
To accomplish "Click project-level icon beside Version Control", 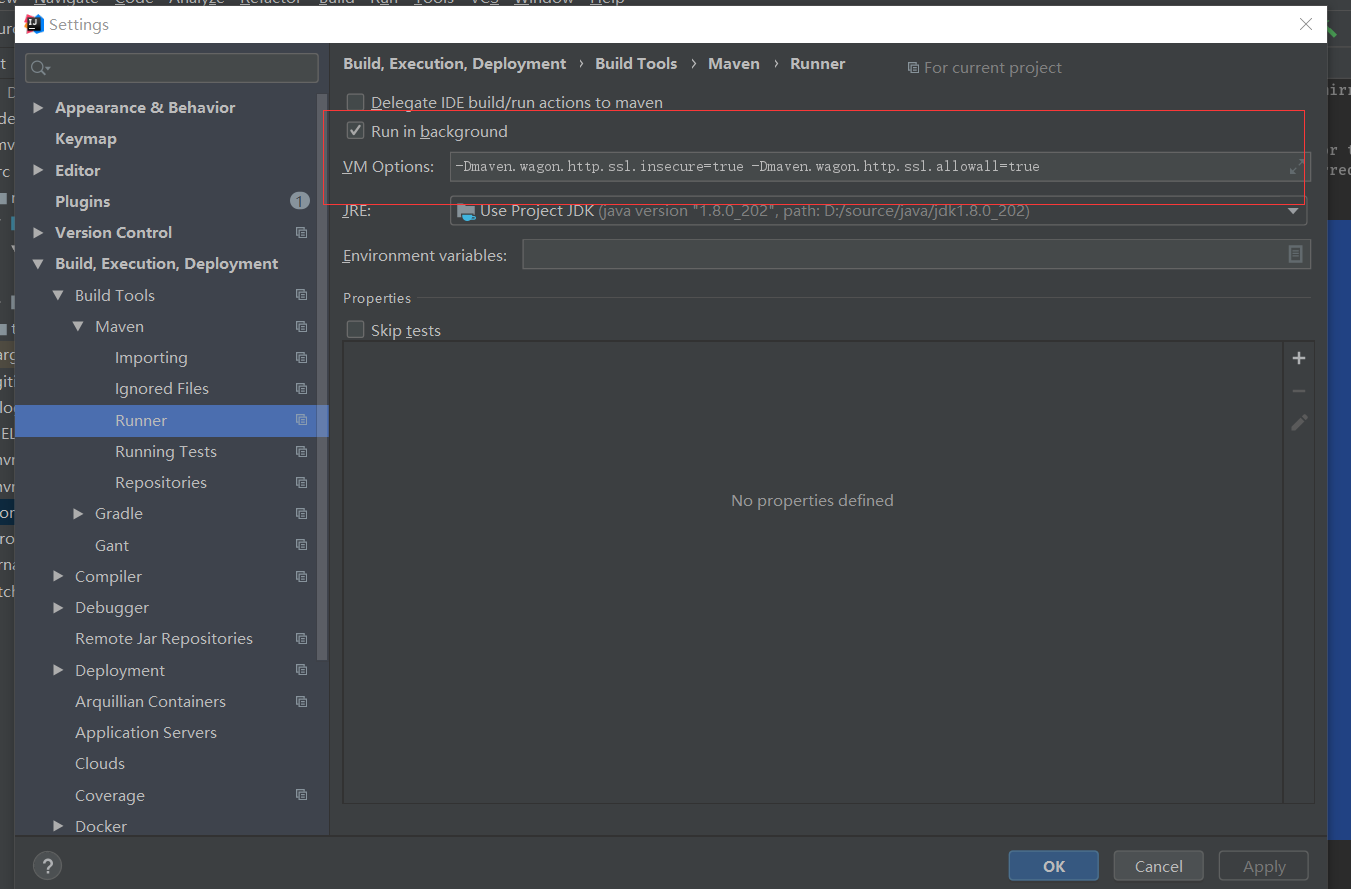I will (301, 233).
